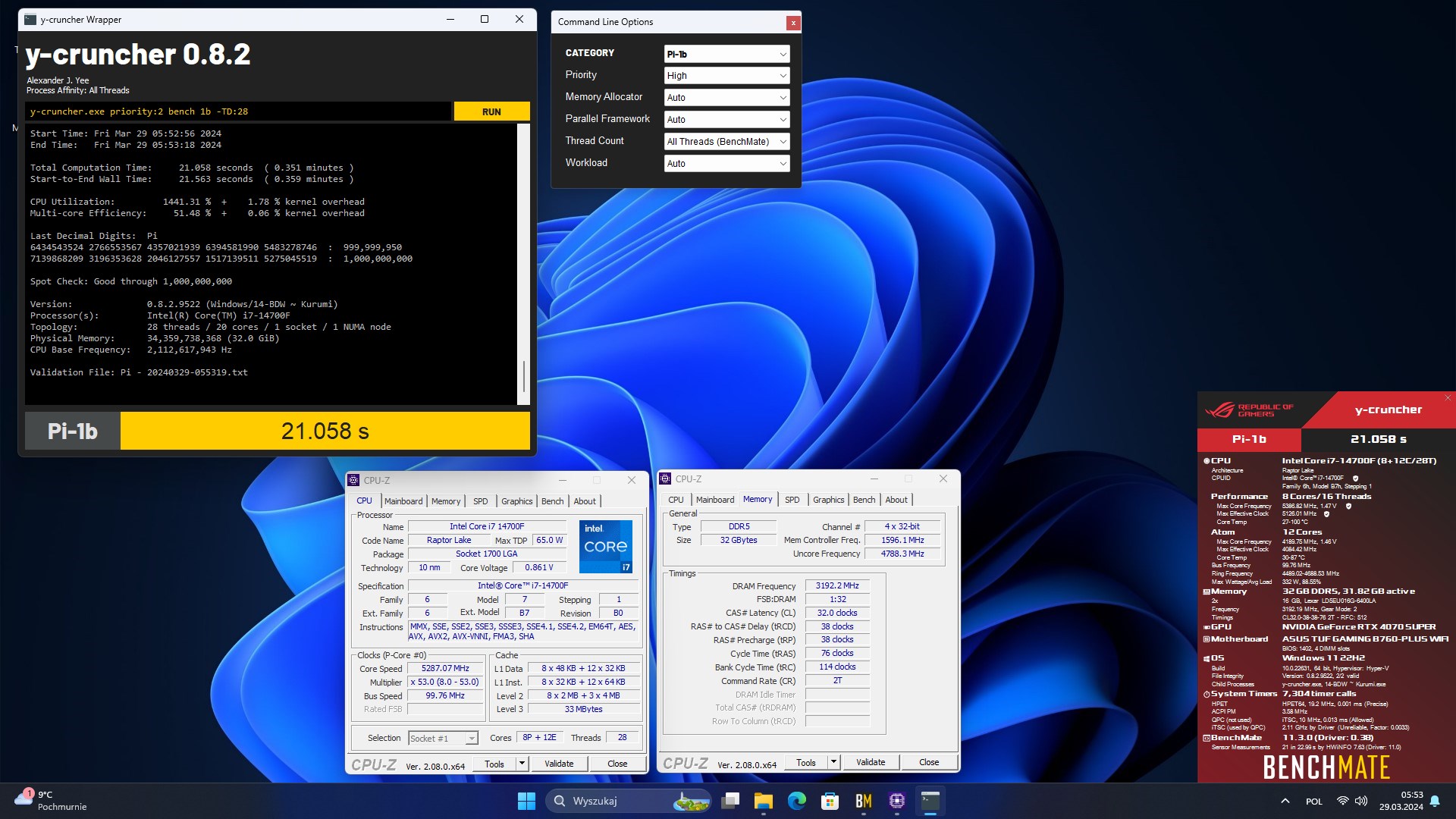Expand Tools arrow in left CPU-Z window
The width and height of the screenshot is (1456, 819).
tap(522, 764)
